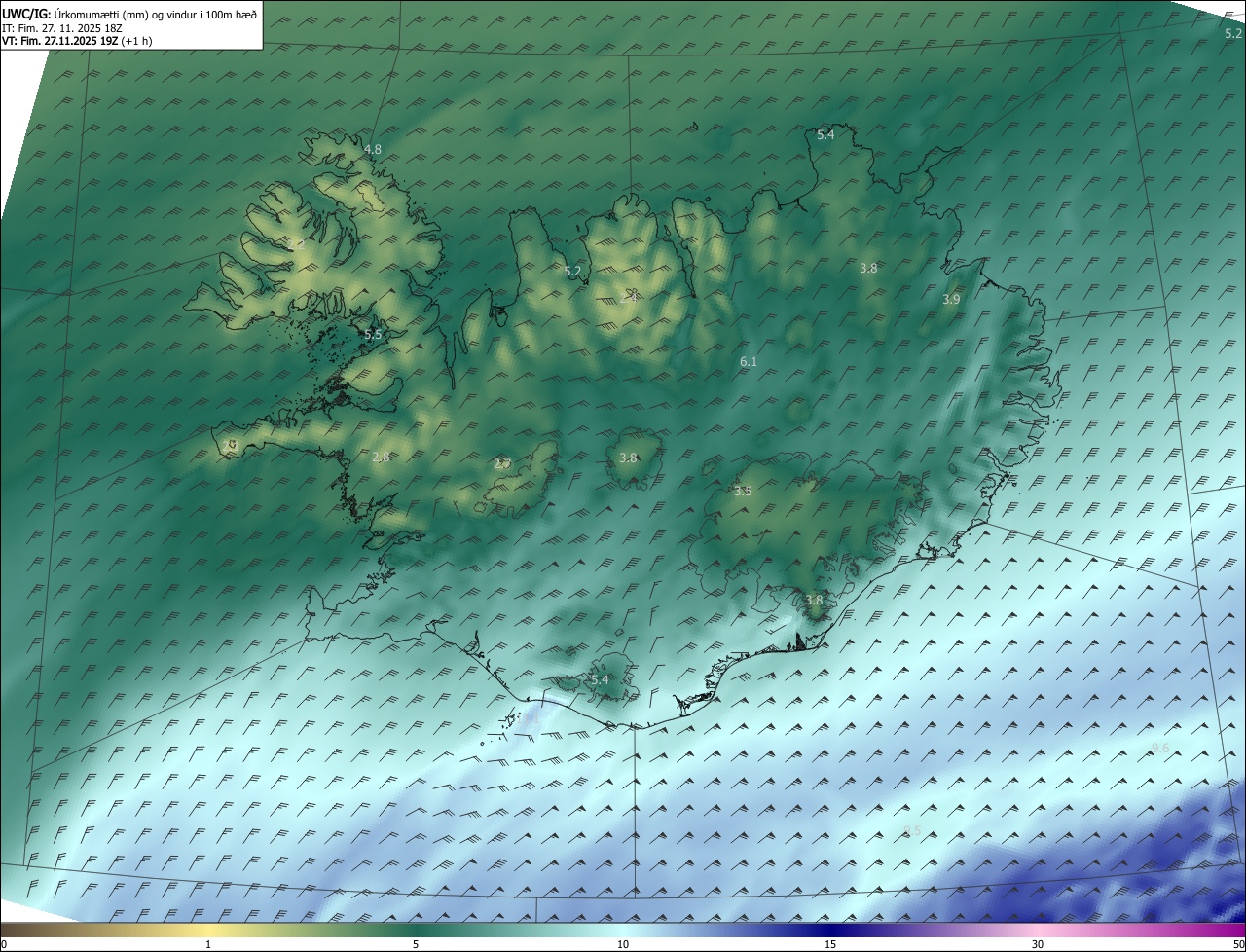Click the 'UWC/IG:' label in the header box
The image size is (1246, 952).
point(26,15)
